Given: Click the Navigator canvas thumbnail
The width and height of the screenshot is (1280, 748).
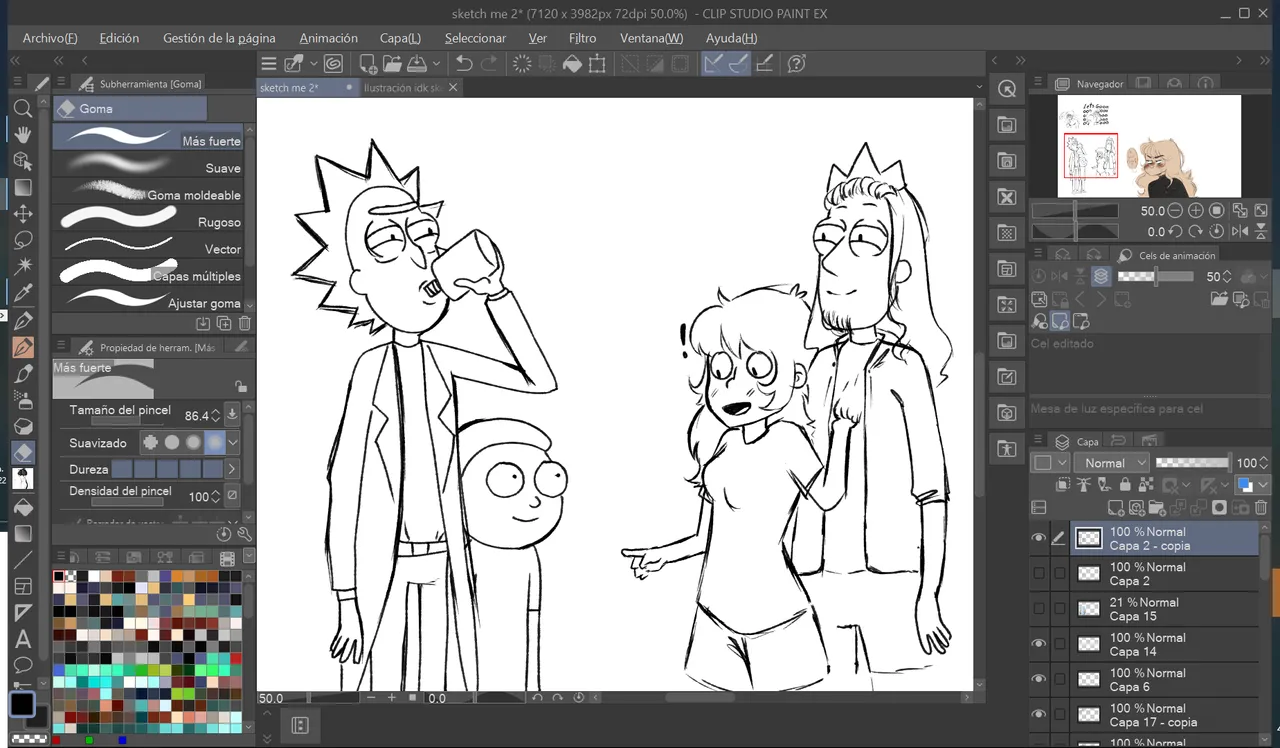Looking at the screenshot, I should point(1149,146).
